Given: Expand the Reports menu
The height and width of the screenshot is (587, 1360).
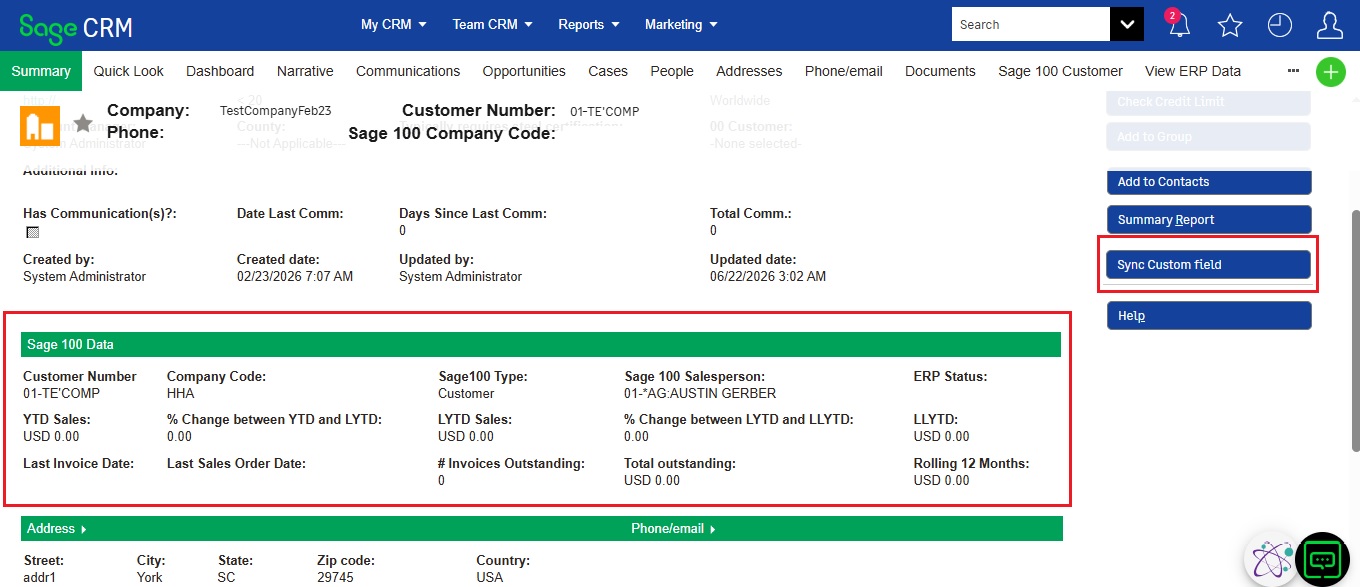Looking at the screenshot, I should point(589,25).
